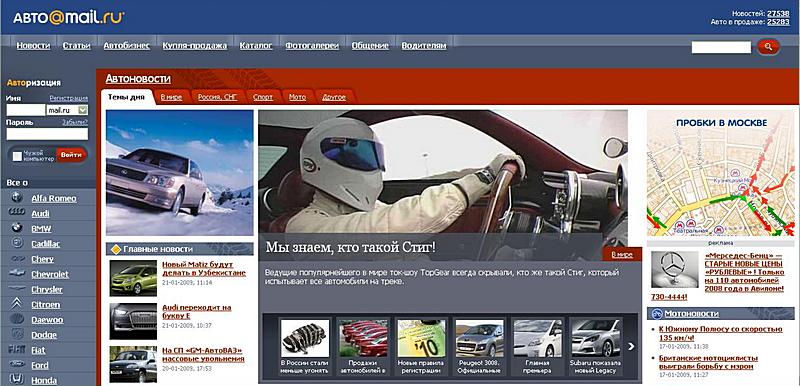
Task: Click the Citroen chevrons logo icon
Action: (x=17, y=304)
